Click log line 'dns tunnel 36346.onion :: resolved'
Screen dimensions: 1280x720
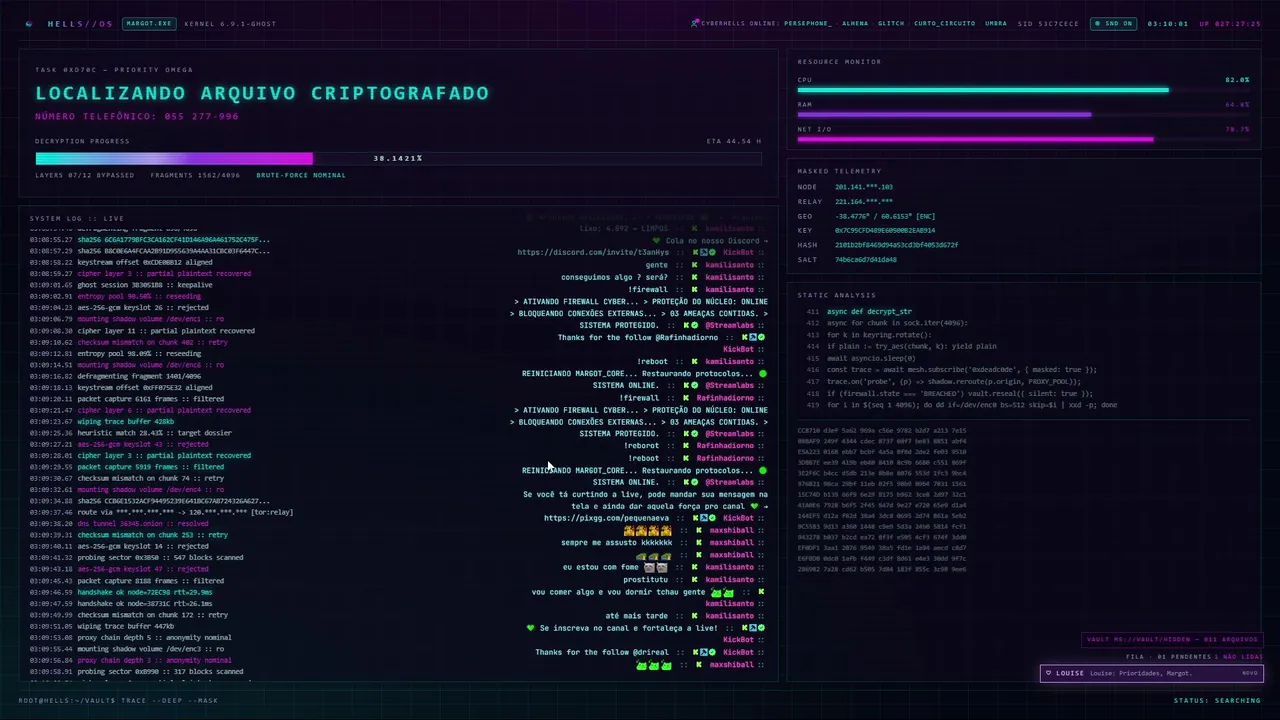click(143, 523)
